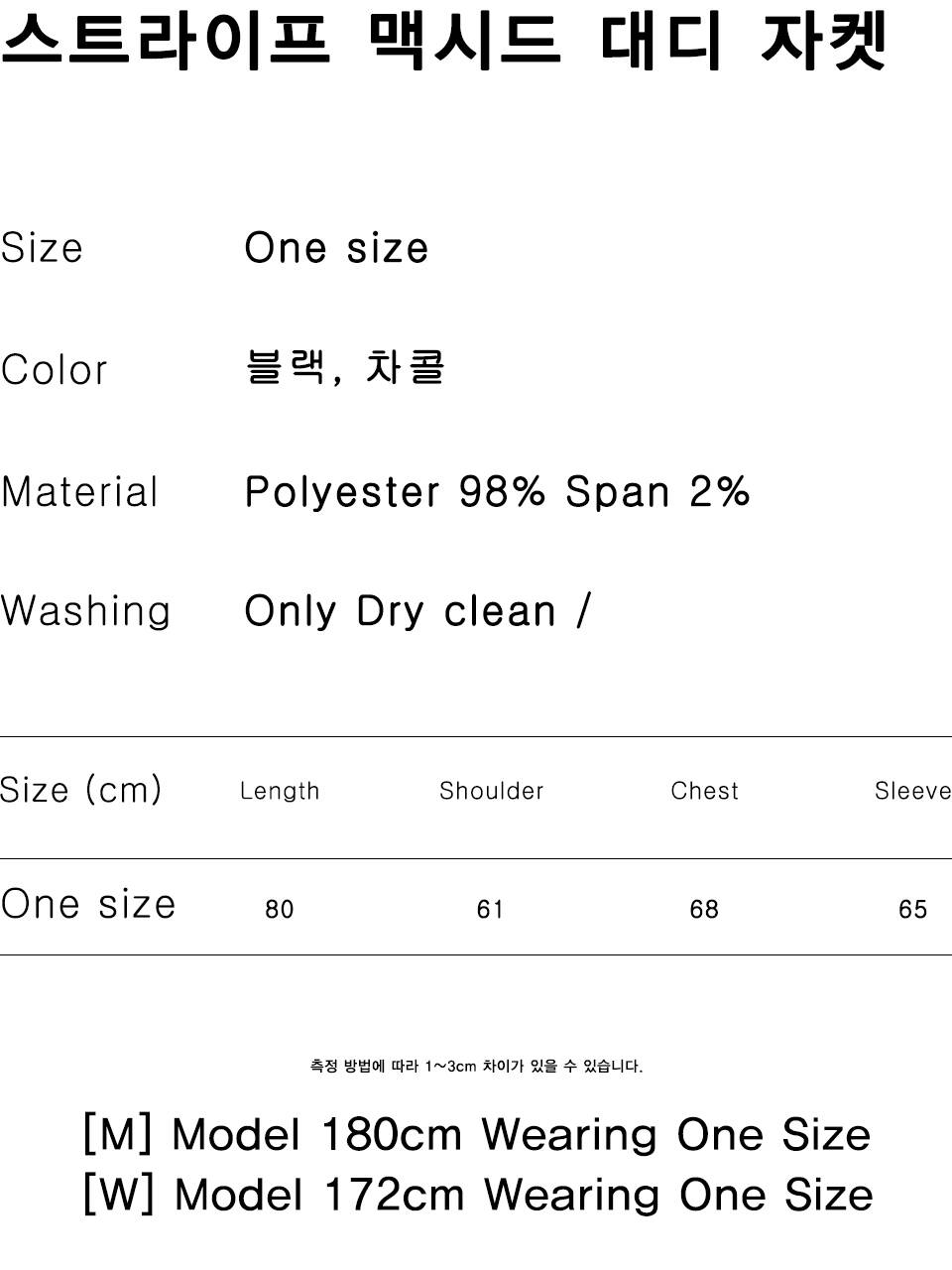Click the 블랙, 차콜 color value
Screen dimensions: 952x1270
345,368
